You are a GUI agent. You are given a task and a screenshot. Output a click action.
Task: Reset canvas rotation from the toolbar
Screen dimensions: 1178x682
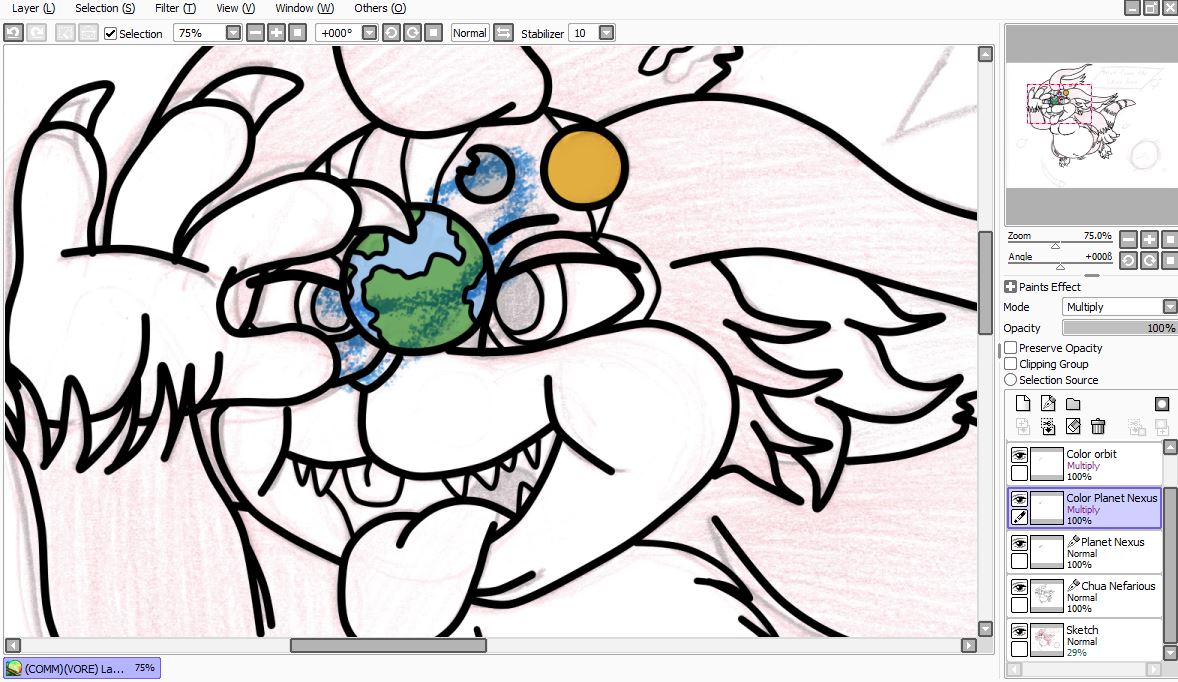(x=433, y=33)
